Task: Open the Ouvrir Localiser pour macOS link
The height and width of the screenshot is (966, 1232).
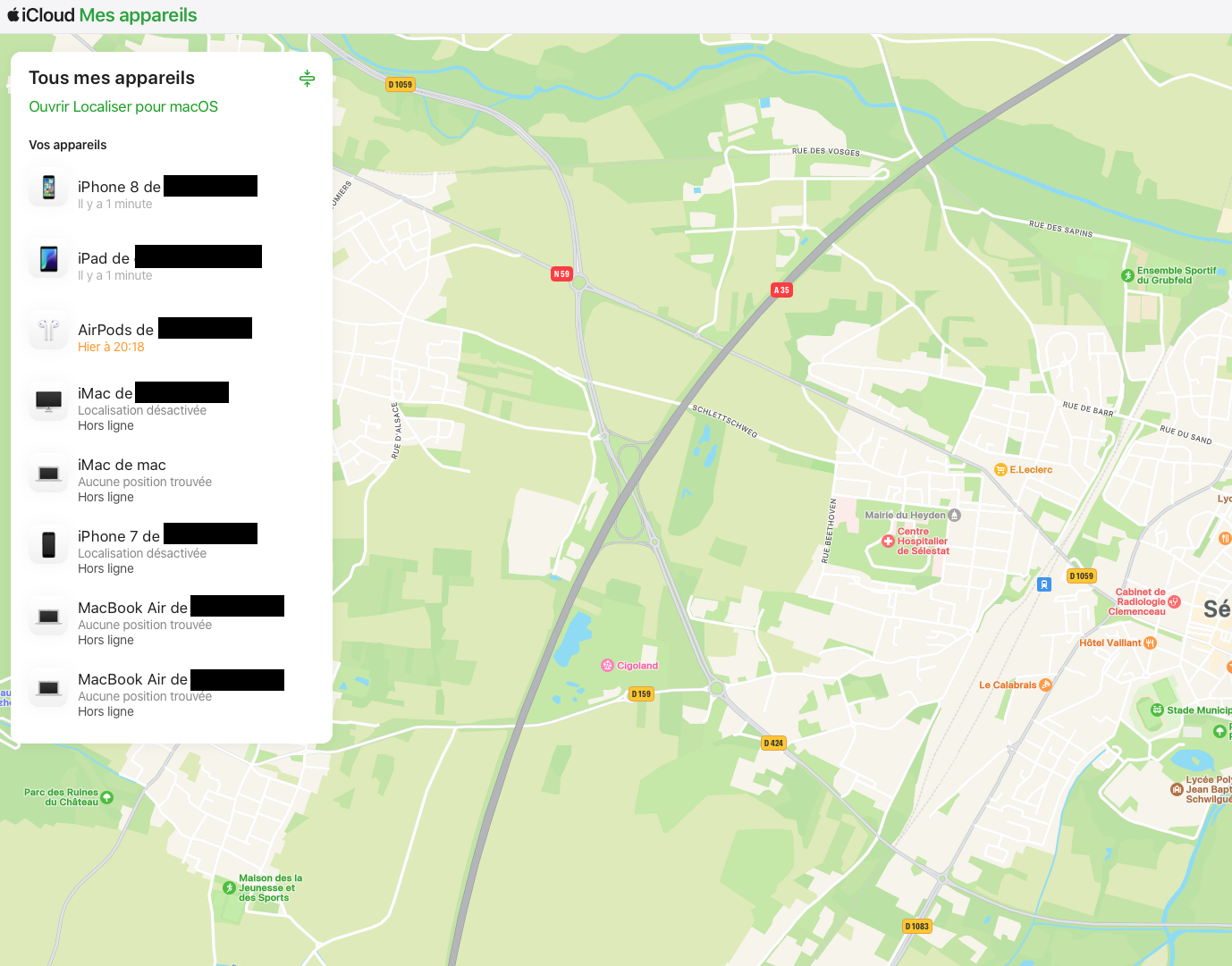Action: tap(123, 106)
